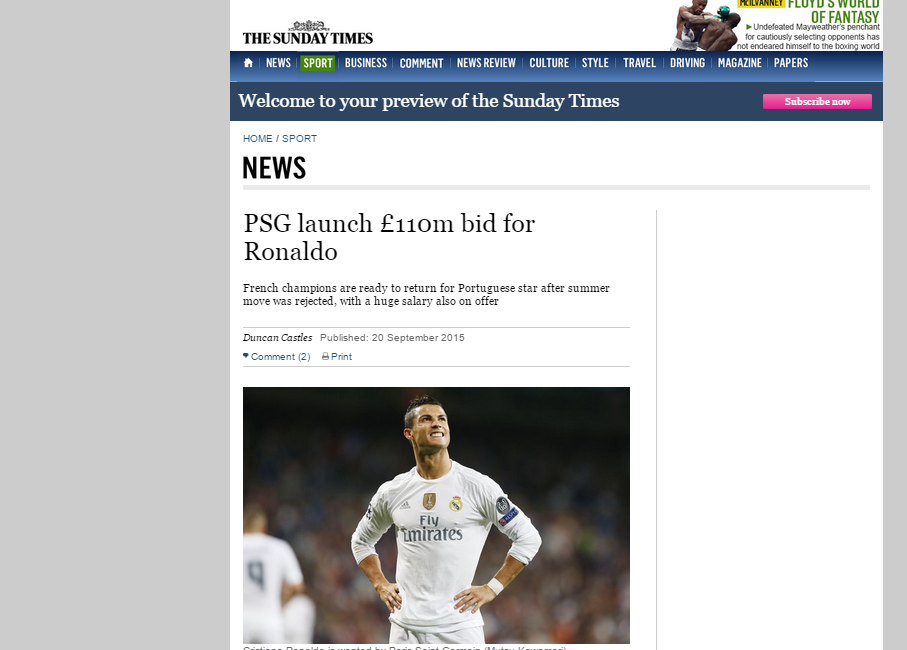907x650 pixels.
Task: Follow the SPORT breadcrumb link
Action: click(299, 139)
